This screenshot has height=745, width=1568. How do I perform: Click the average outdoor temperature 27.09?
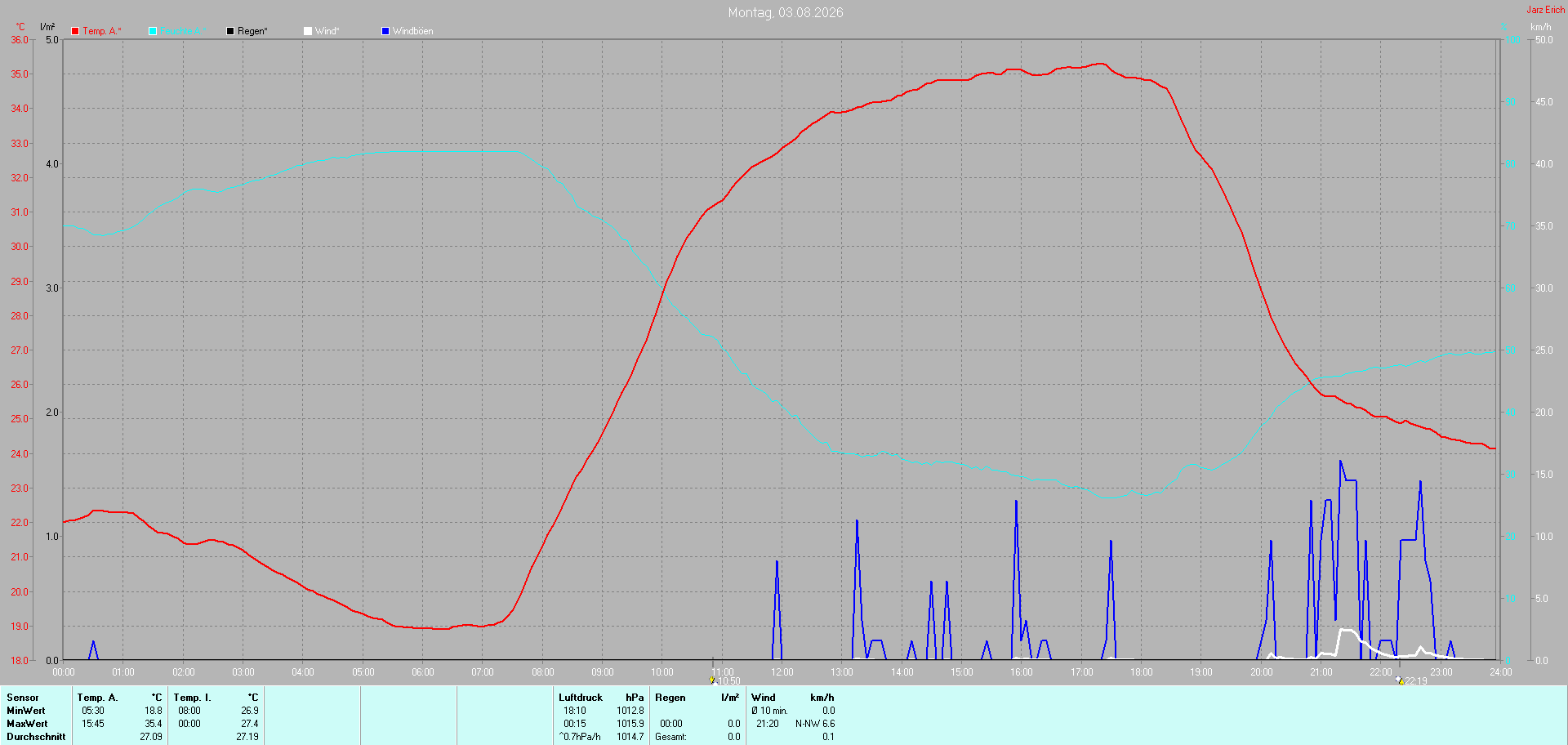[x=151, y=737]
